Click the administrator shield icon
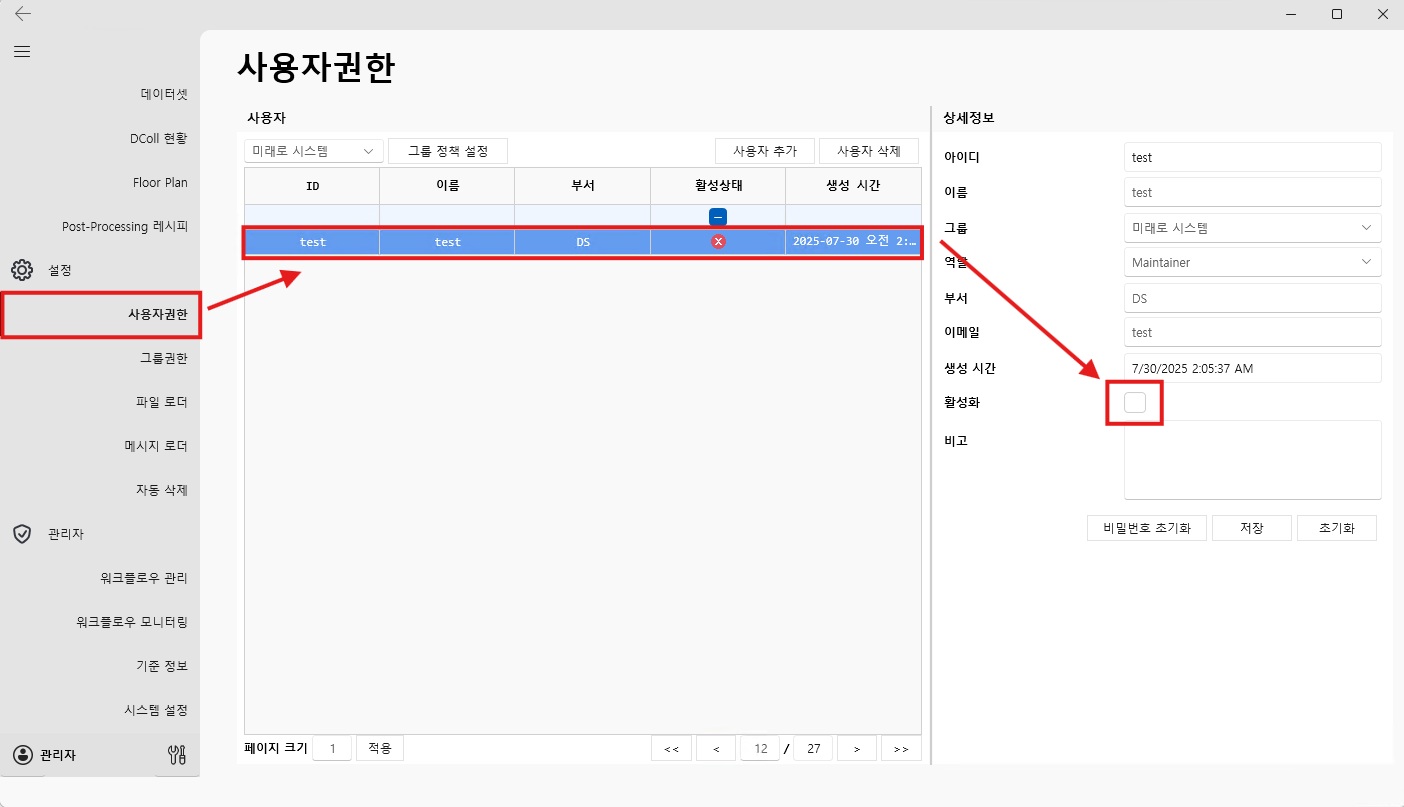 pos(22,534)
